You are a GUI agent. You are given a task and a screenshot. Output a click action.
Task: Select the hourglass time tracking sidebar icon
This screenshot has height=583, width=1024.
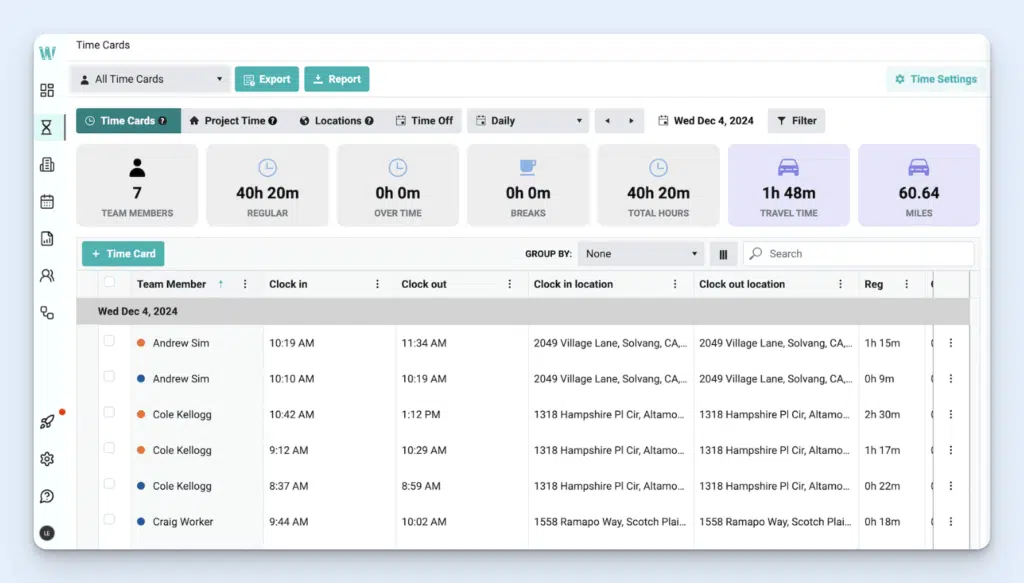(47, 128)
